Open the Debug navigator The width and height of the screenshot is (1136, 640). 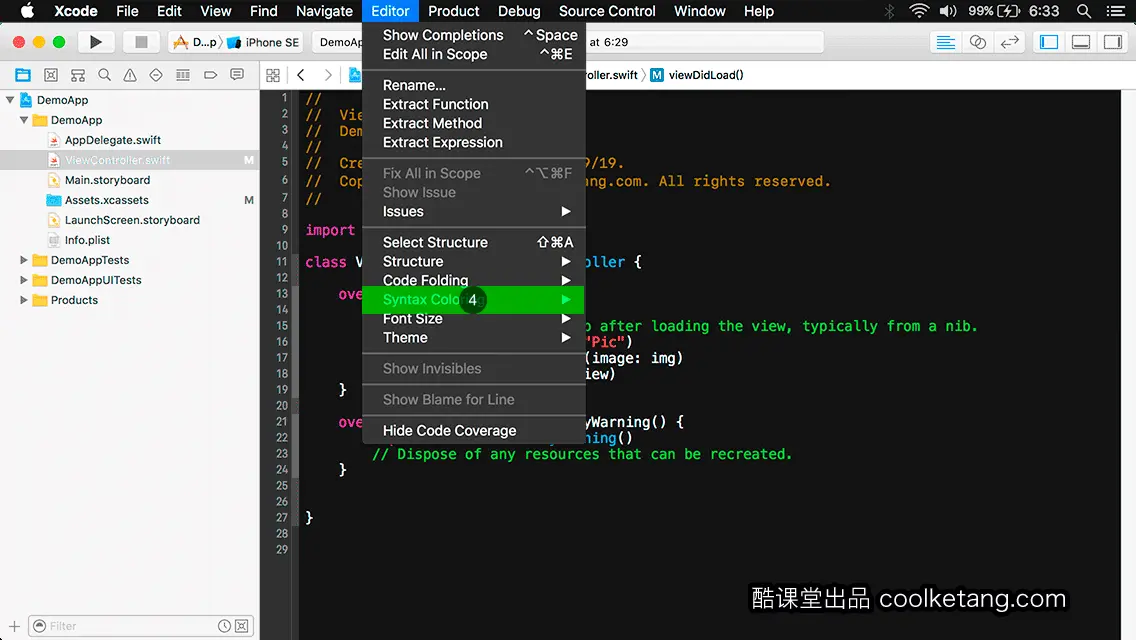coord(183,75)
